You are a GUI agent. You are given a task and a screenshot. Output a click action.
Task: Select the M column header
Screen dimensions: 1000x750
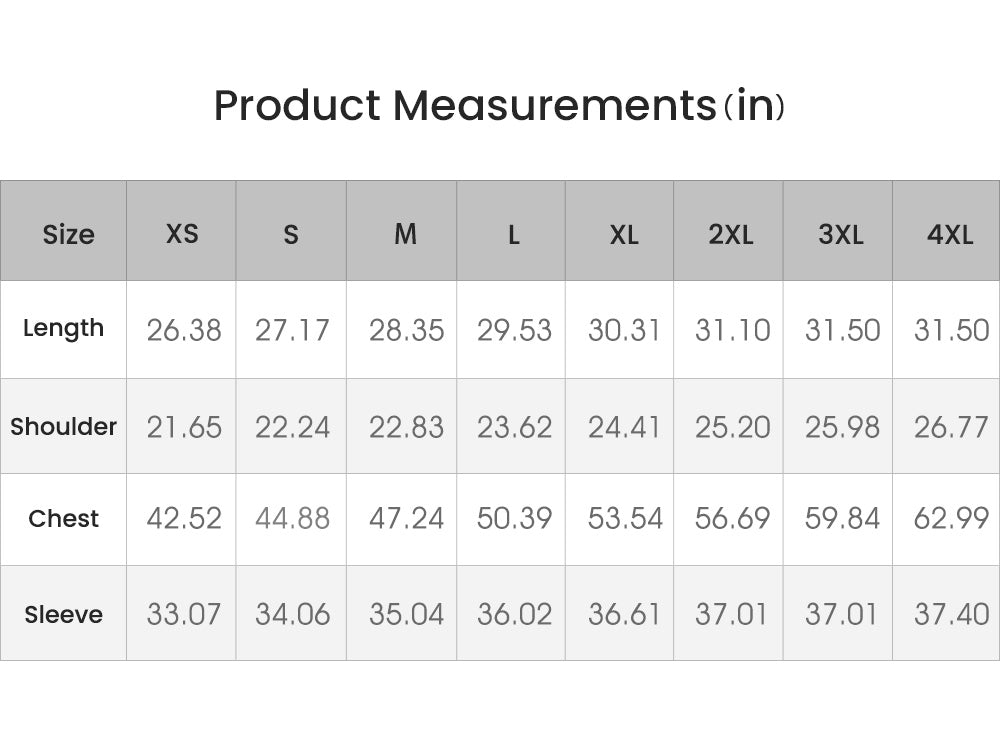(405, 234)
